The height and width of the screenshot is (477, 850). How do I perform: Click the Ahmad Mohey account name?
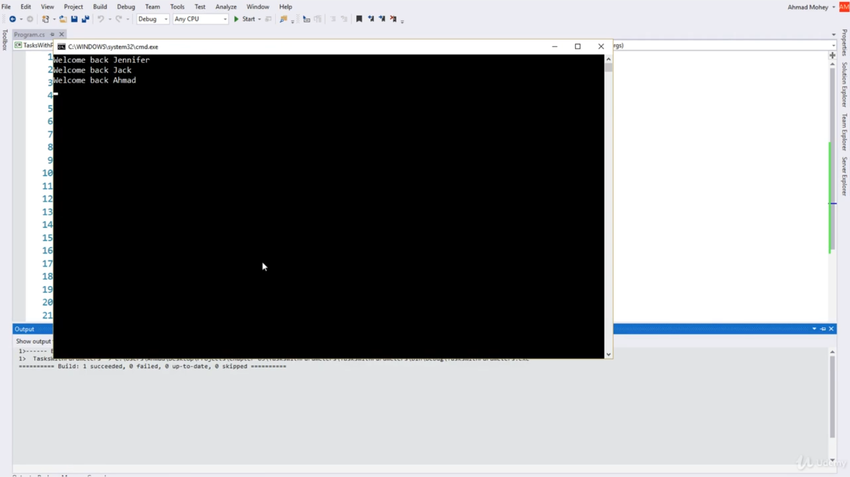[x=808, y=7]
